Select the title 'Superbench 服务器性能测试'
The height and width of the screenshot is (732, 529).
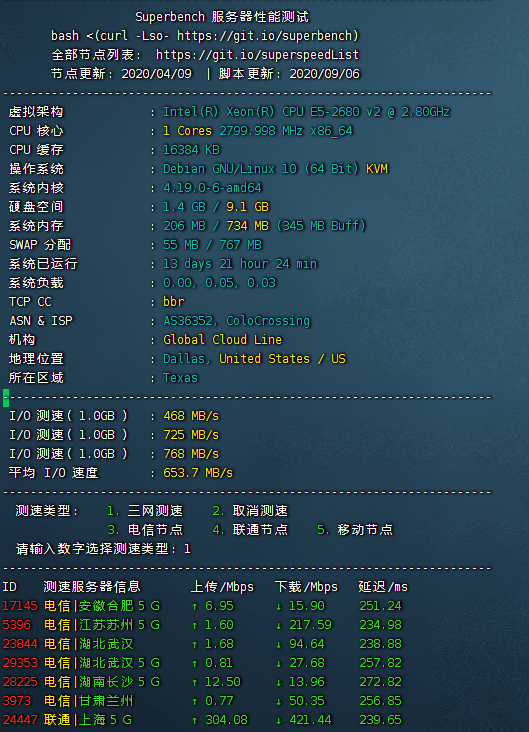point(222,17)
